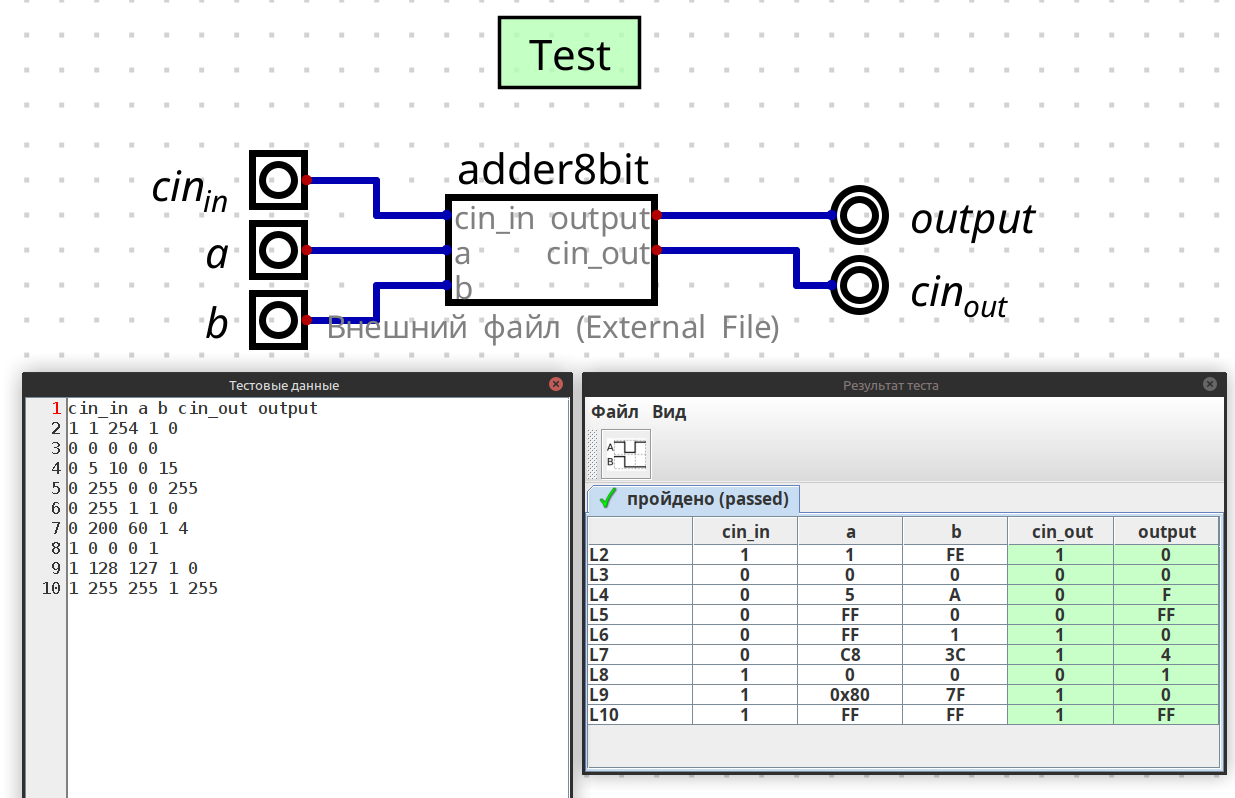Select the adder8bit component block
The height and width of the screenshot is (798, 1235).
[x=551, y=250]
